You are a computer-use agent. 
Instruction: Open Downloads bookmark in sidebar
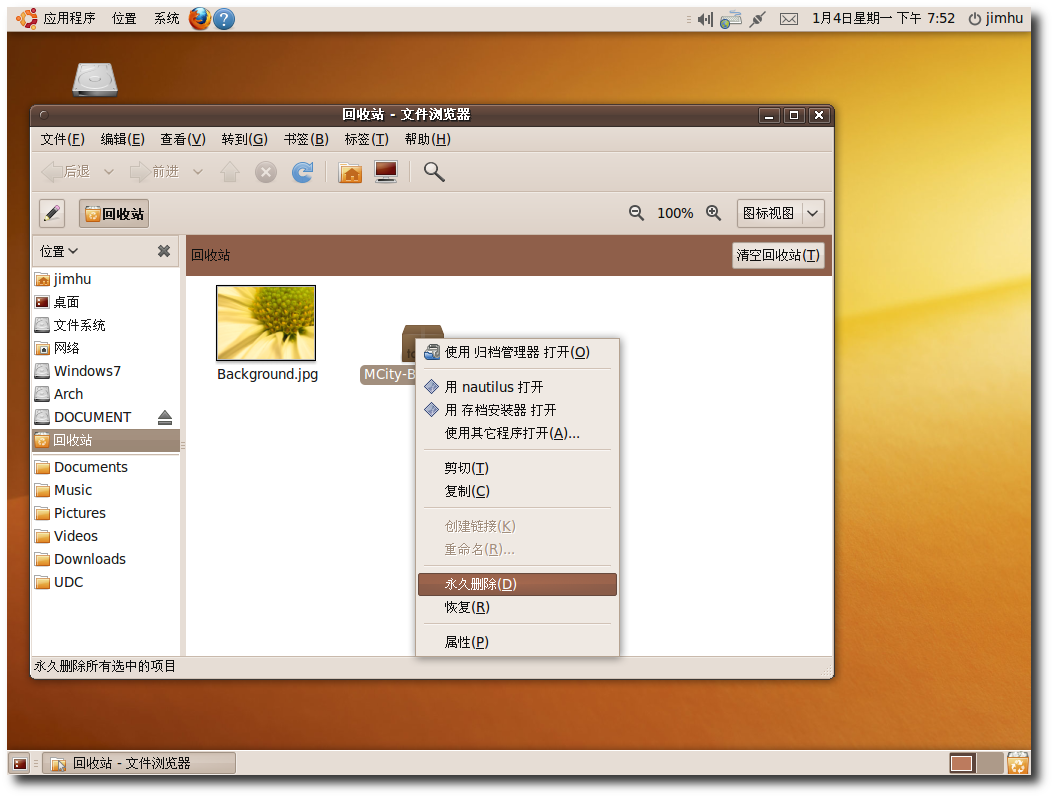[106, 560]
